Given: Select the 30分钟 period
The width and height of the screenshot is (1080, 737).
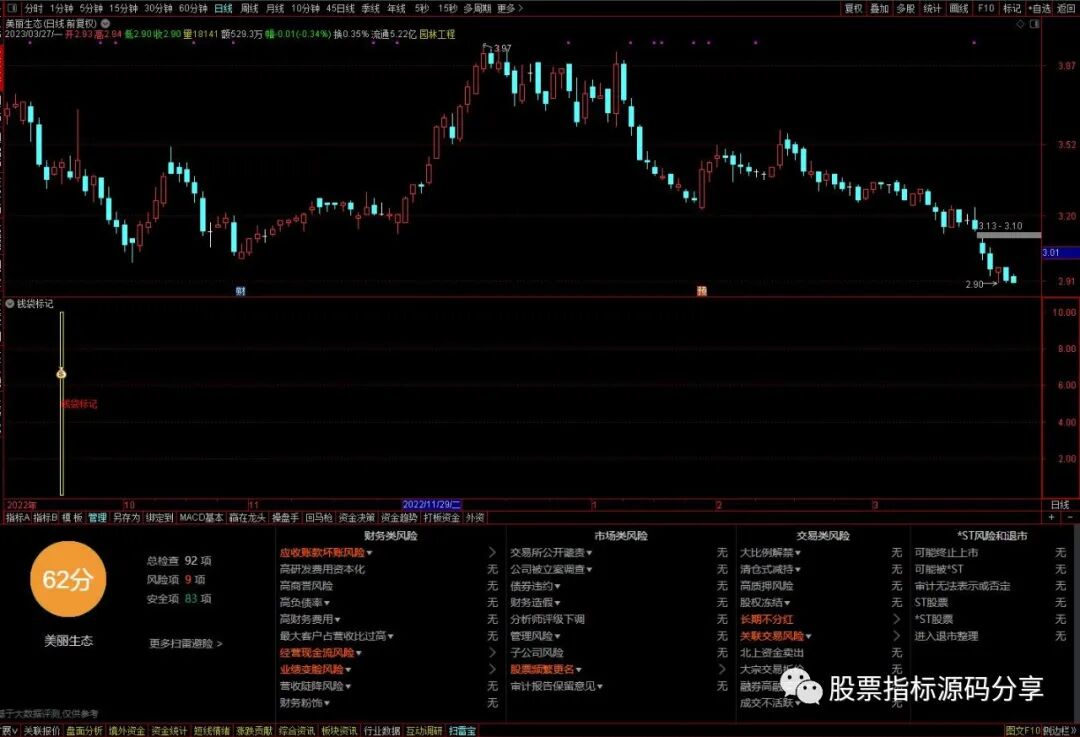Looking at the screenshot, I should [x=158, y=8].
